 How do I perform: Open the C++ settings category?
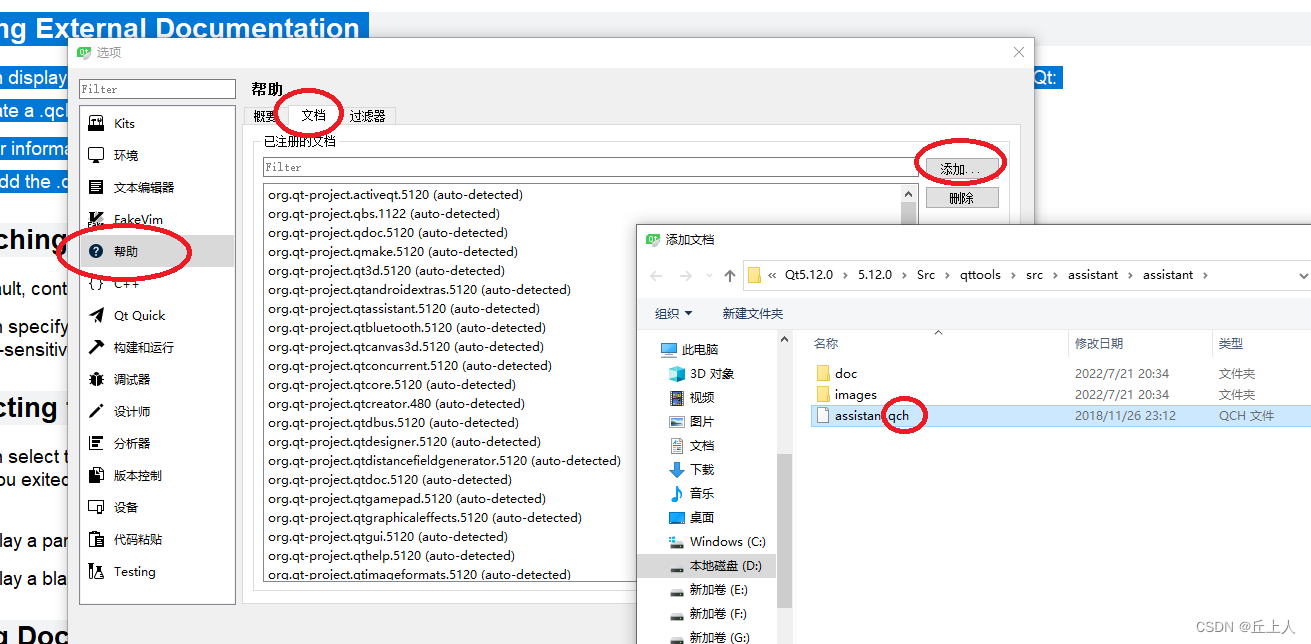[x=157, y=283]
